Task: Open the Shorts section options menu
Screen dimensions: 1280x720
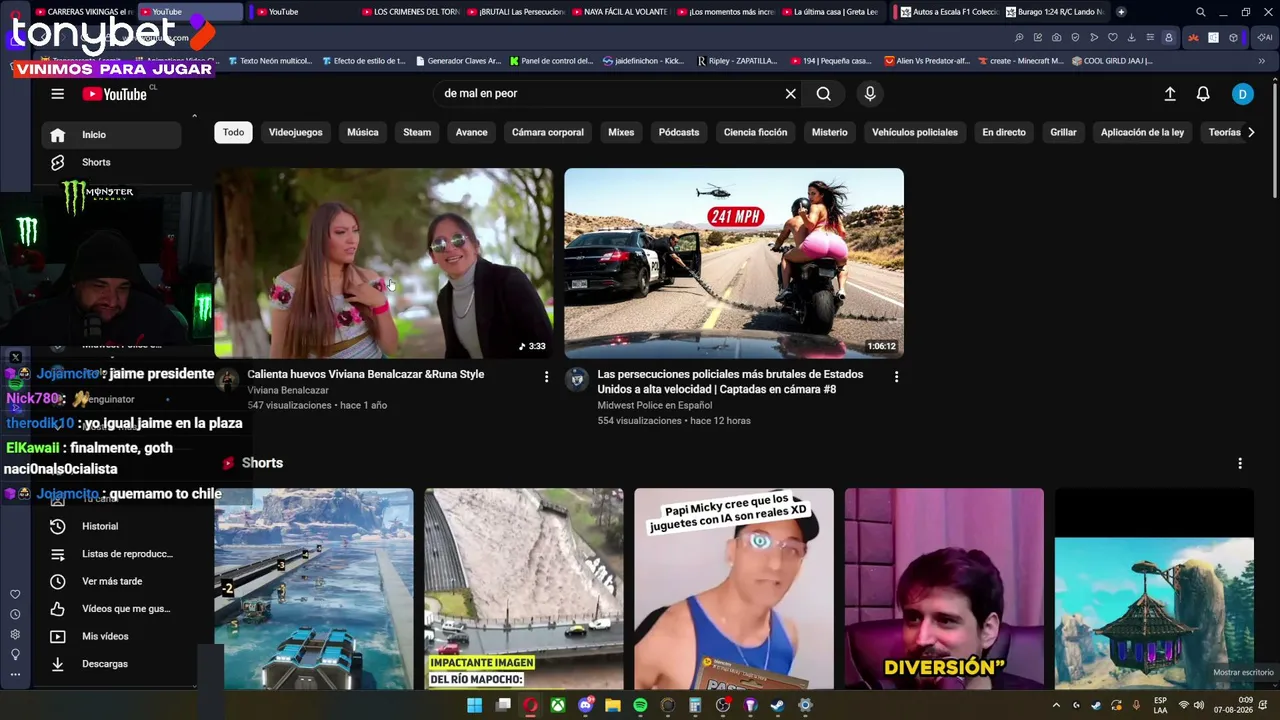Action: click(1240, 463)
